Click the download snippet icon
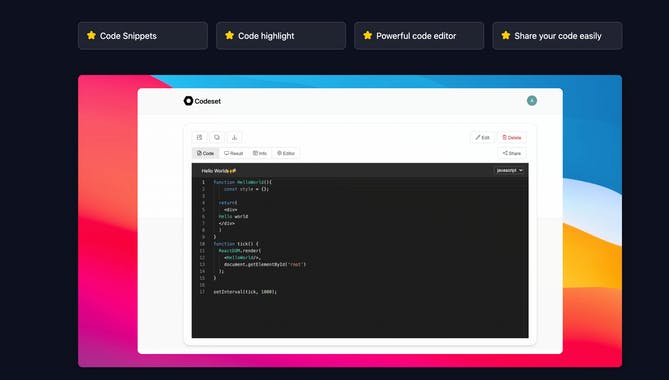The image size is (669, 380). pos(234,137)
